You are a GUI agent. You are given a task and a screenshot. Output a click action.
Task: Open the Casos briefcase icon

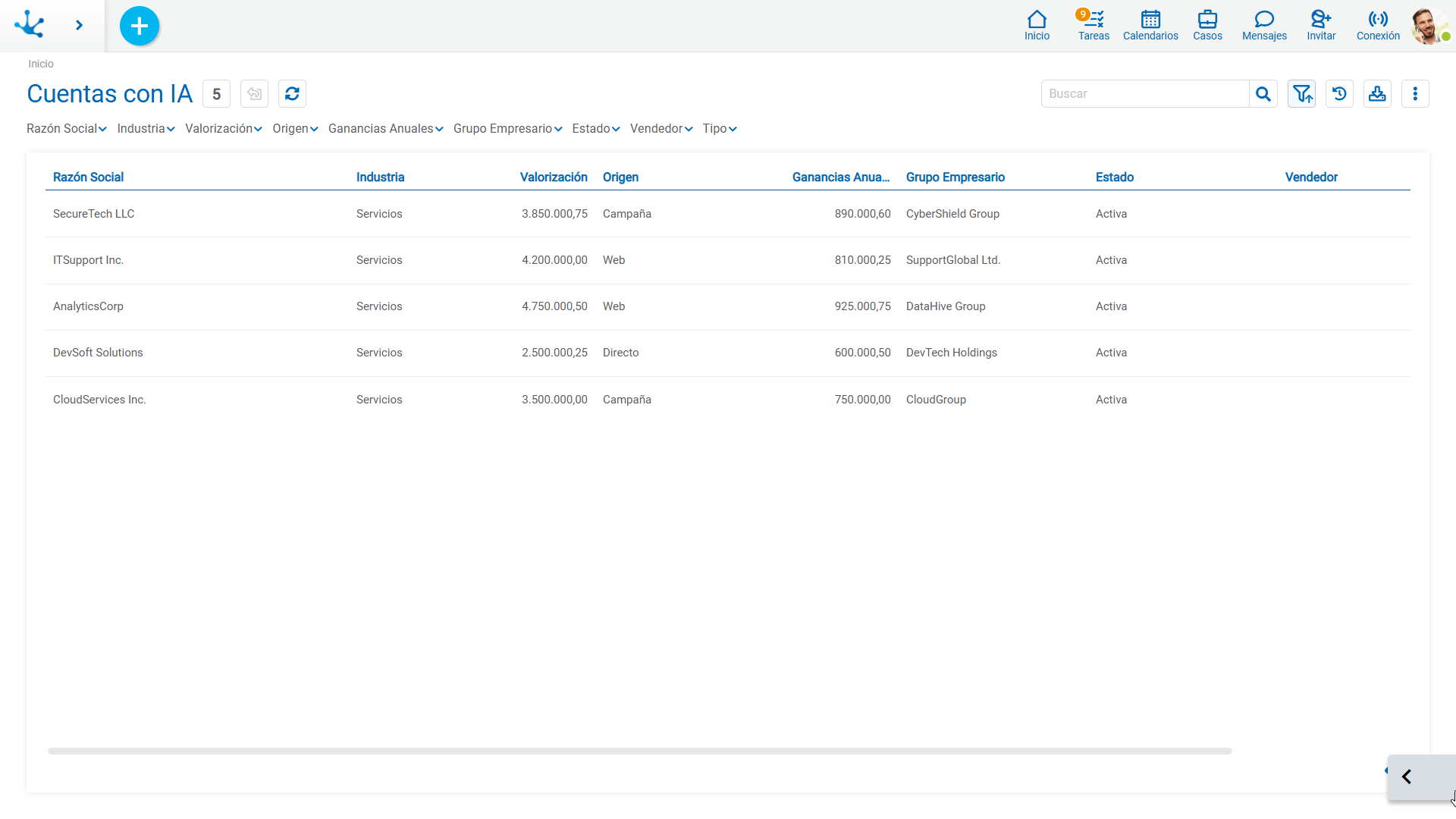(x=1207, y=25)
